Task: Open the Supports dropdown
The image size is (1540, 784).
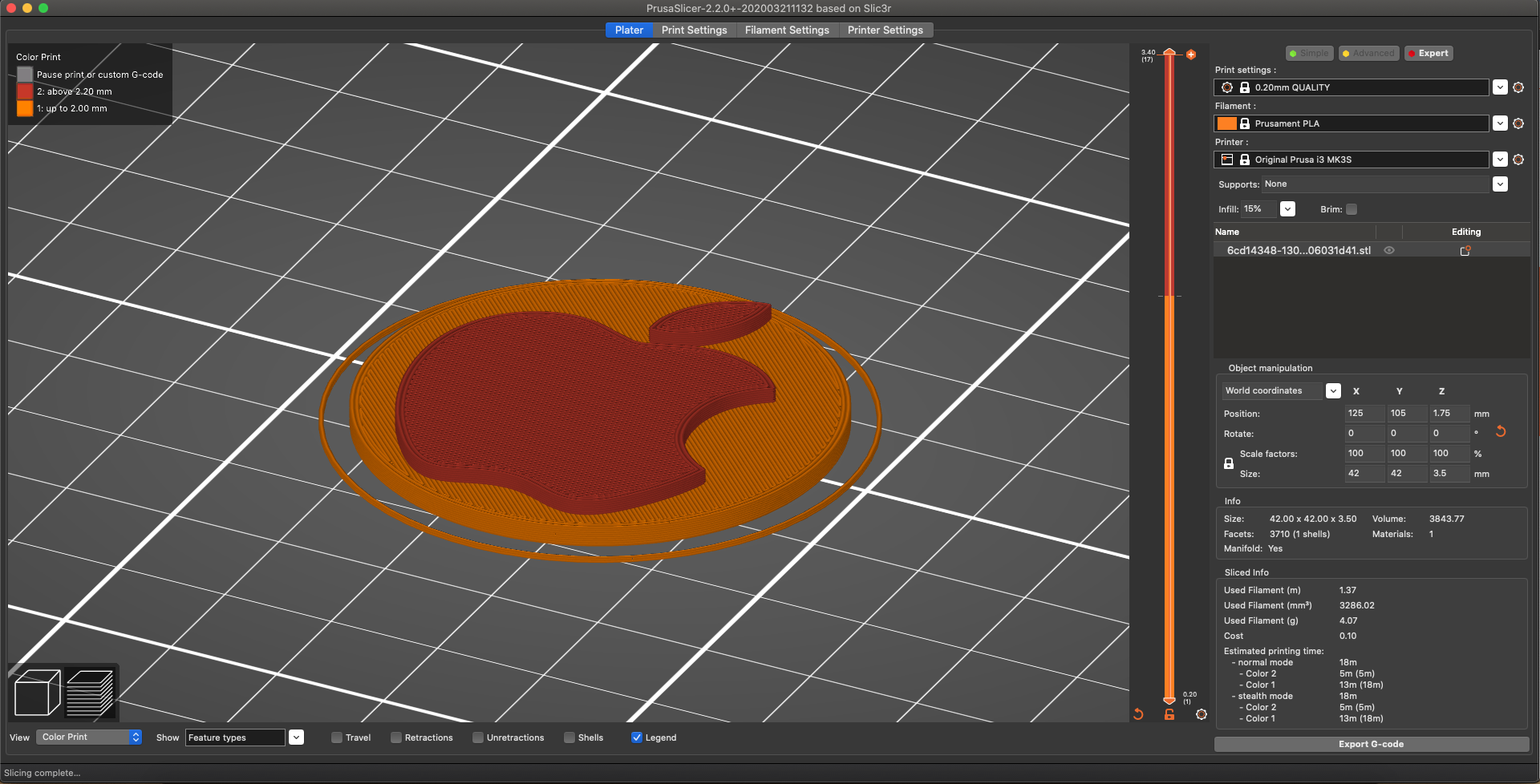Action: tap(1501, 184)
